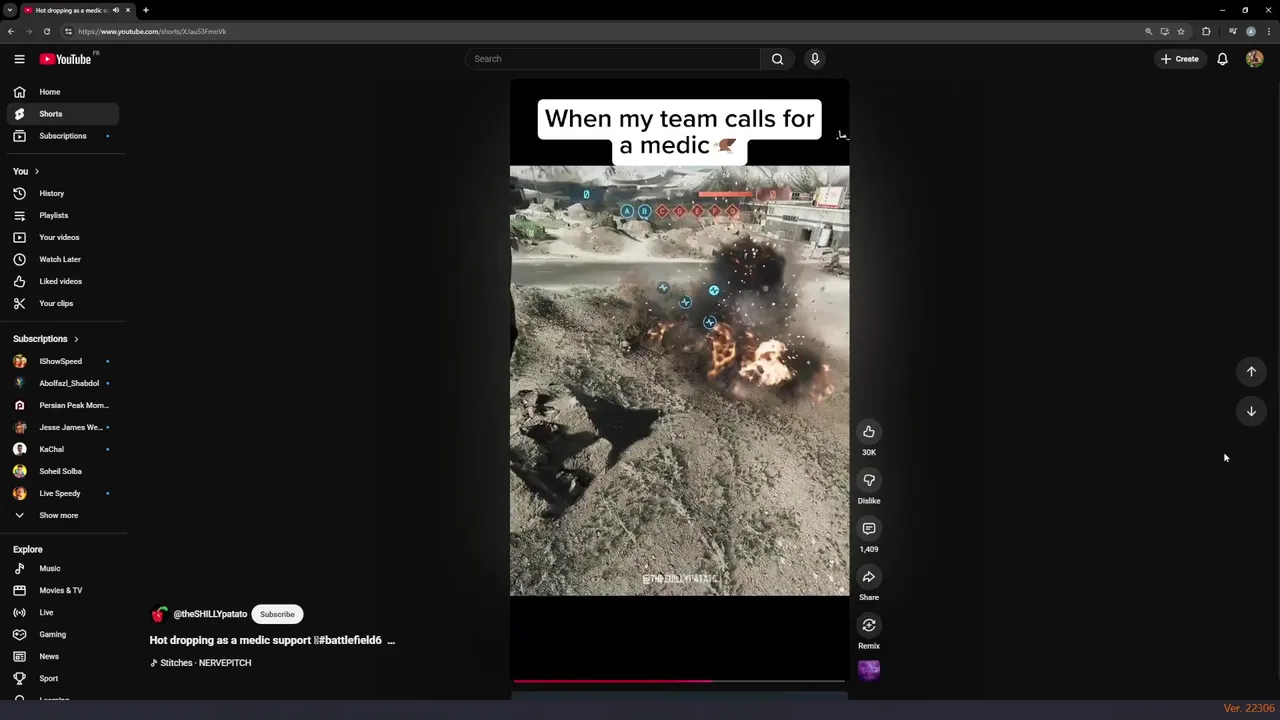Like this Short with thumbs up
Image resolution: width=1280 pixels, height=720 pixels.
pos(869,432)
